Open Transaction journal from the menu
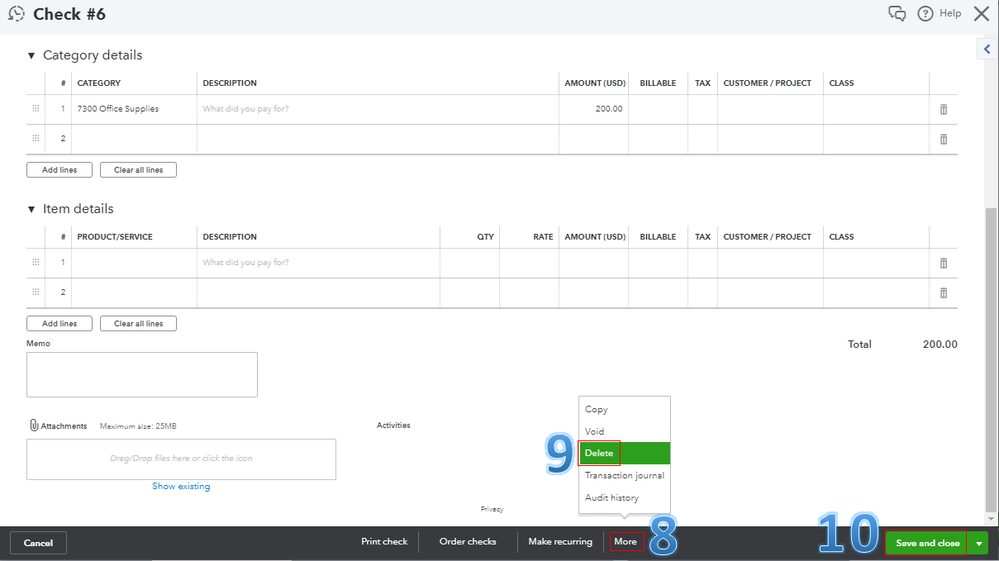 (624, 475)
